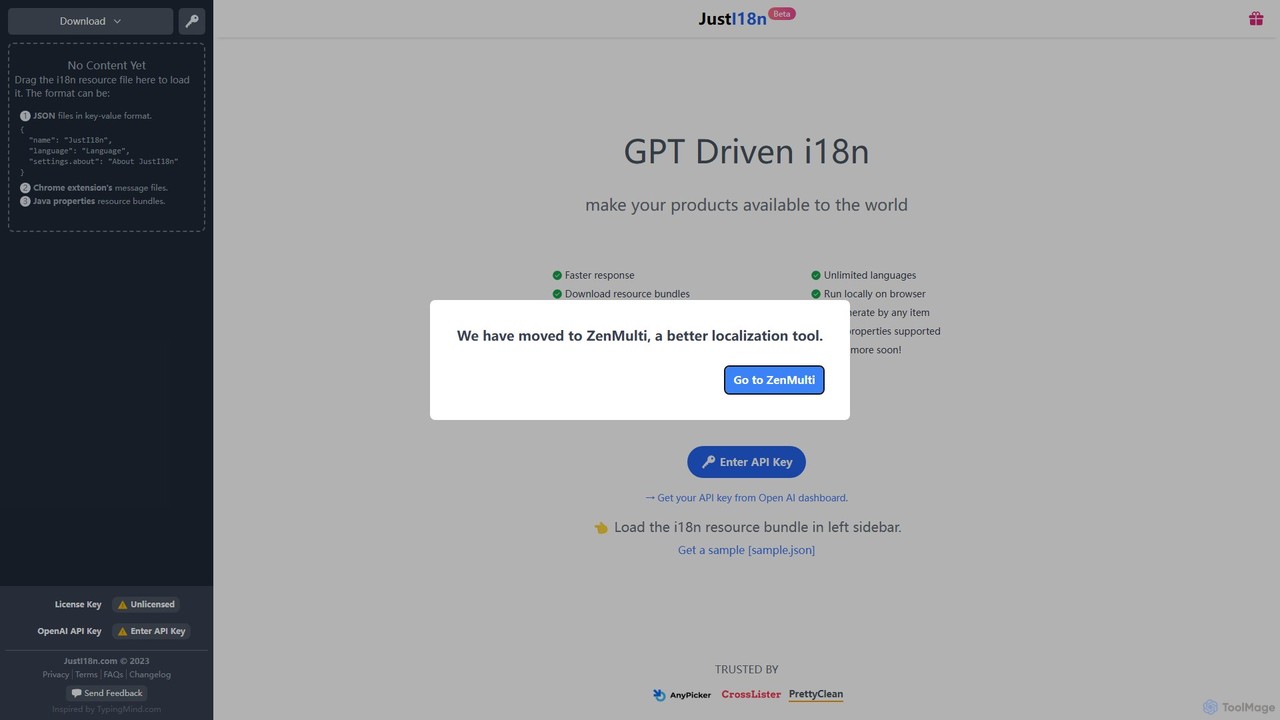Screen dimensions: 1280x720
Task: Click the OpenAI API Key label
Action: point(69,632)
